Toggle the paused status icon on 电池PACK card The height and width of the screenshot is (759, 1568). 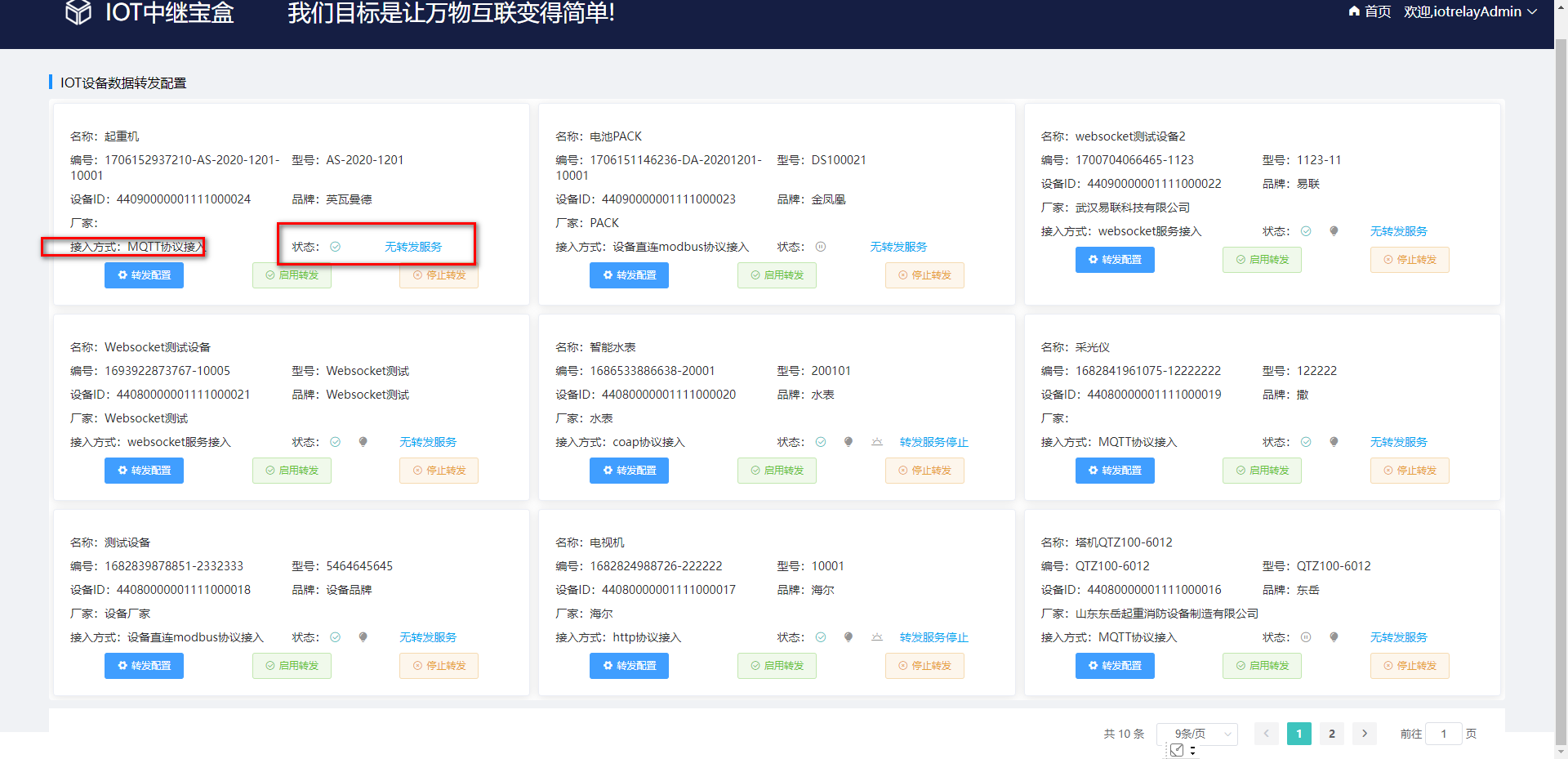(821, 246)
